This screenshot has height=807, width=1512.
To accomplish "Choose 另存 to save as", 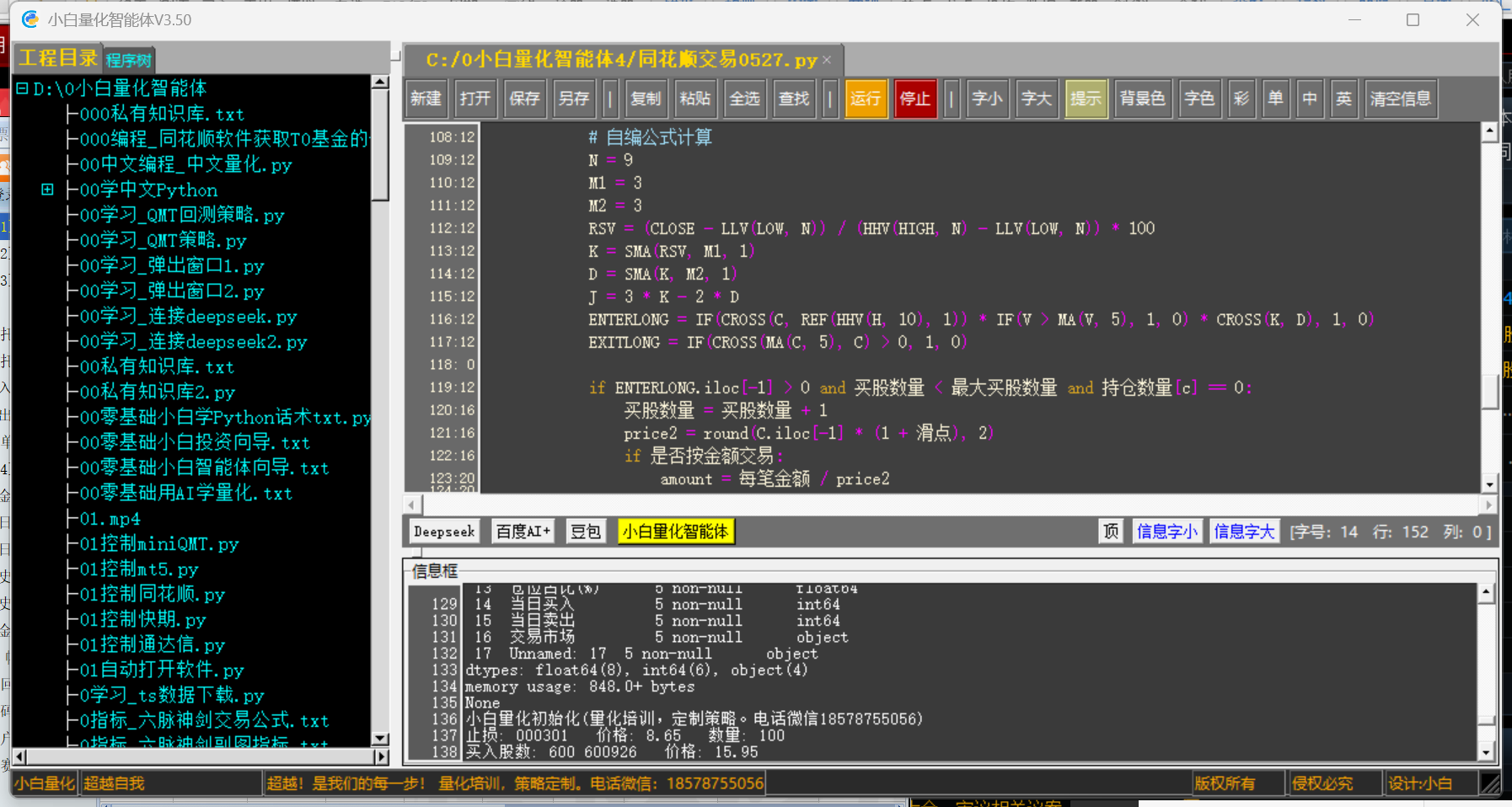I will (x=574, y=99).
